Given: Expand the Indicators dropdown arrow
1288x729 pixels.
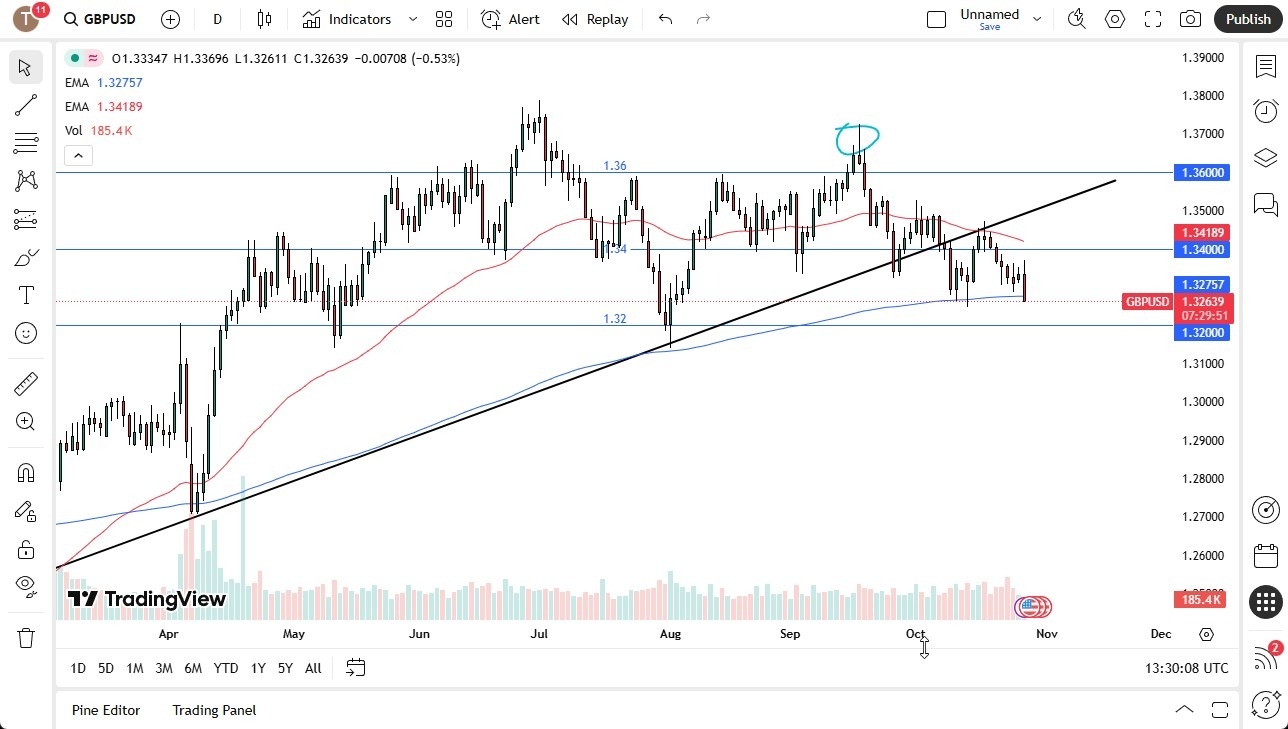Looking at the screenshot, I should [x=411, y=19].
